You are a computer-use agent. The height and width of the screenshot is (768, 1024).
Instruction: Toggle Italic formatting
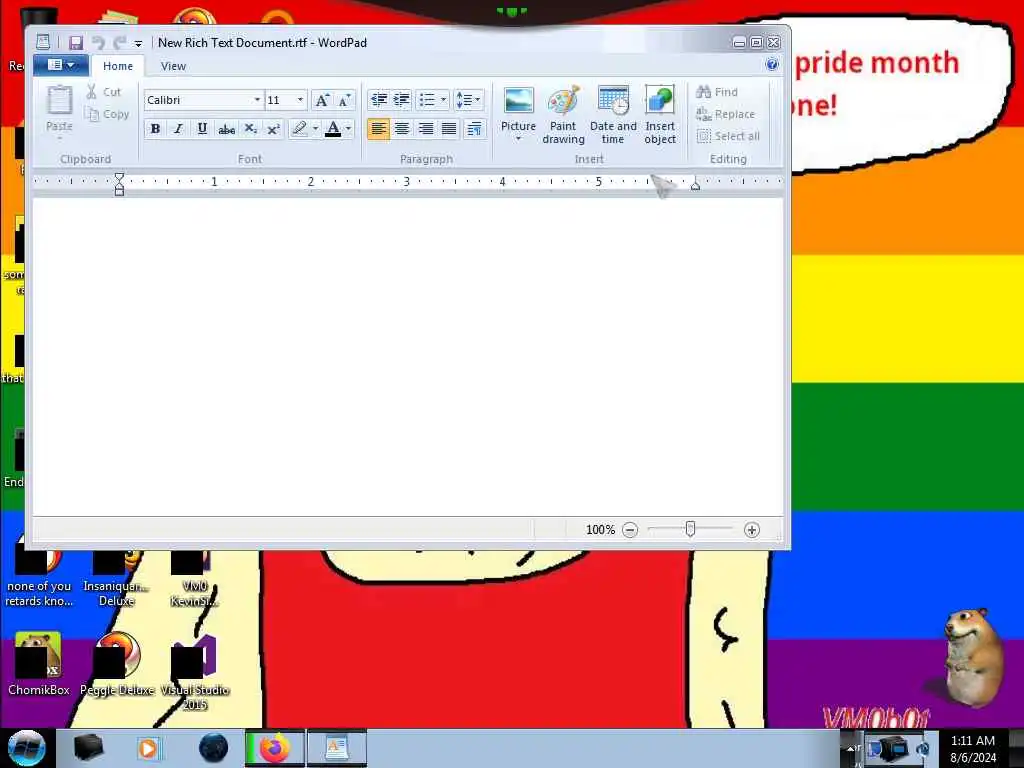point(178,129)
